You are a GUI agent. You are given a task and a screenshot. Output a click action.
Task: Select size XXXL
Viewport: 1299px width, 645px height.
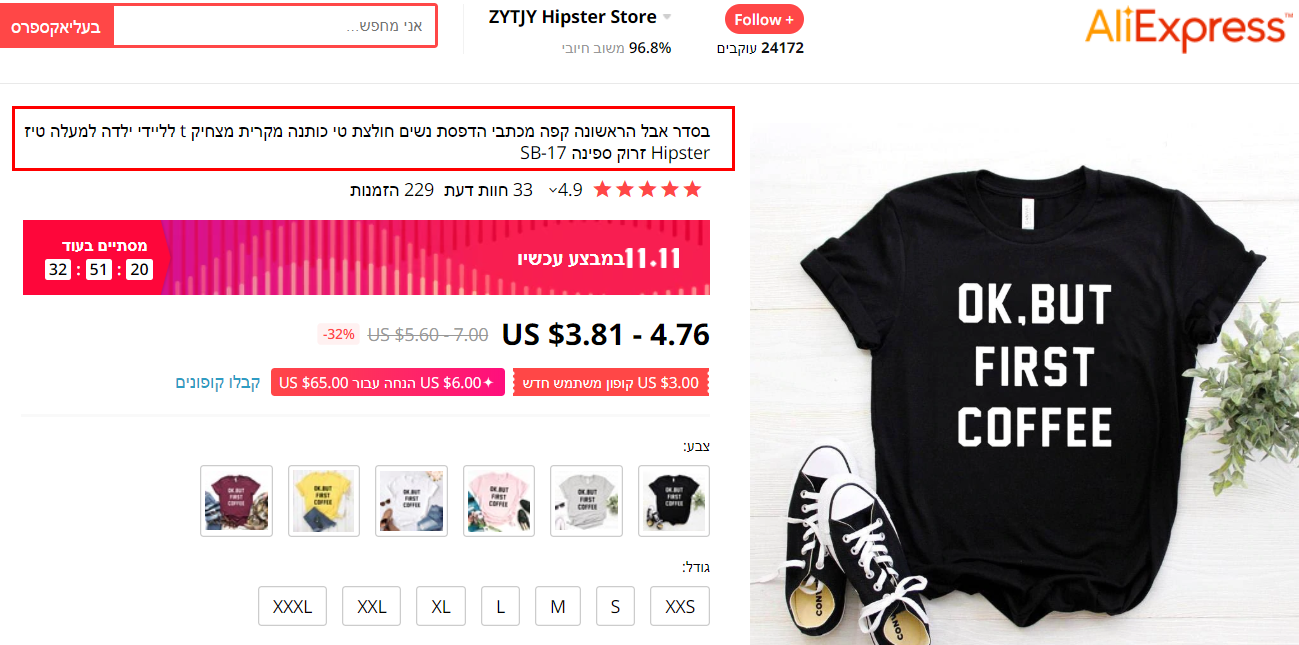tap(292, 606)
